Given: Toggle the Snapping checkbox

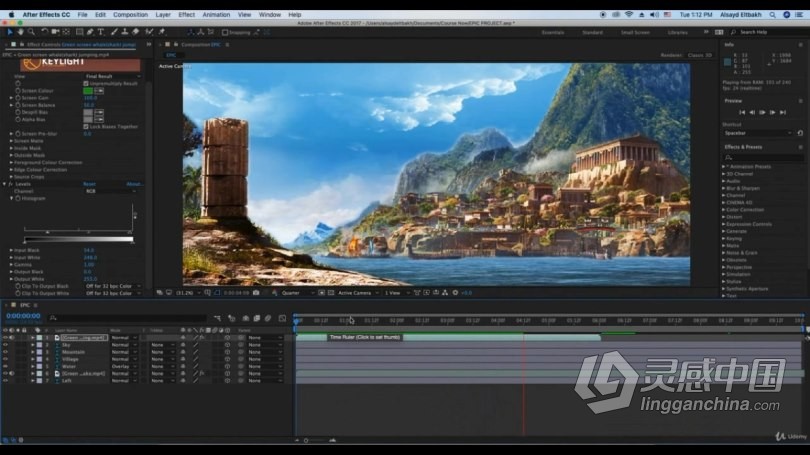Looking at the screenshot, I should coord(225,33).
